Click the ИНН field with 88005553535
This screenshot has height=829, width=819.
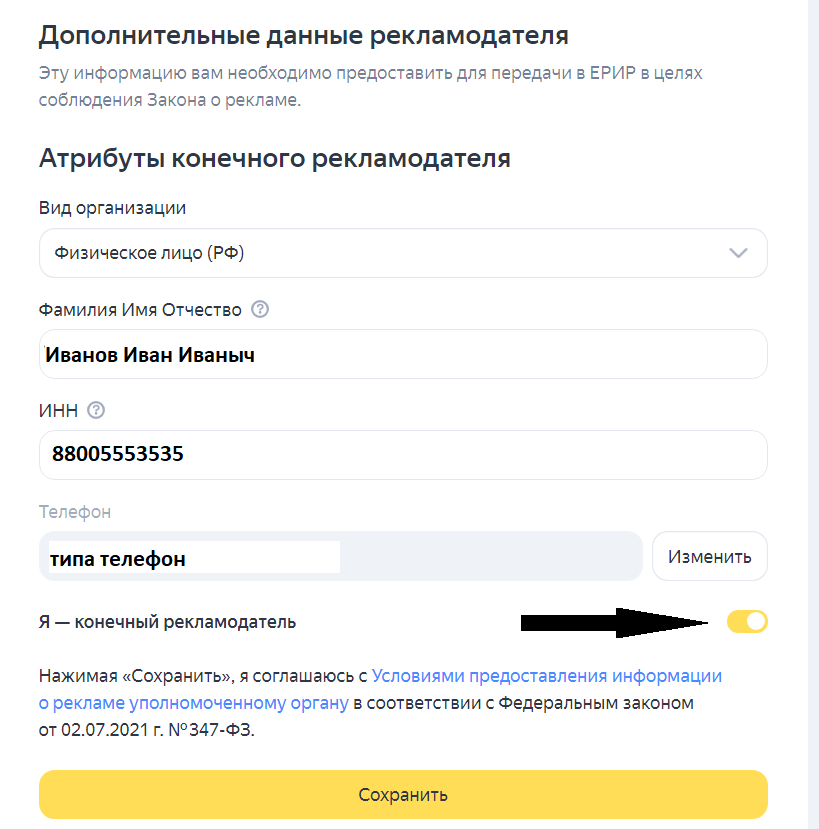(x=403, y=455)
